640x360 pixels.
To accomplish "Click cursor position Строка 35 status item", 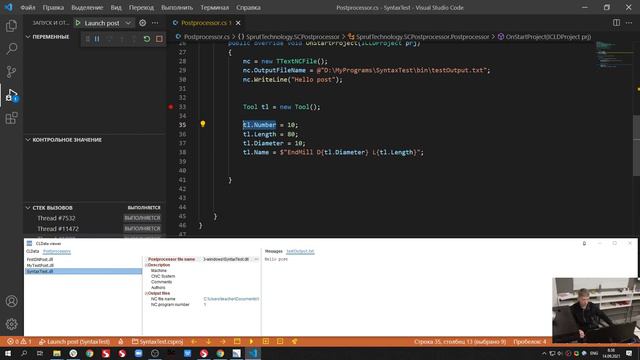I will coord(460,342).
